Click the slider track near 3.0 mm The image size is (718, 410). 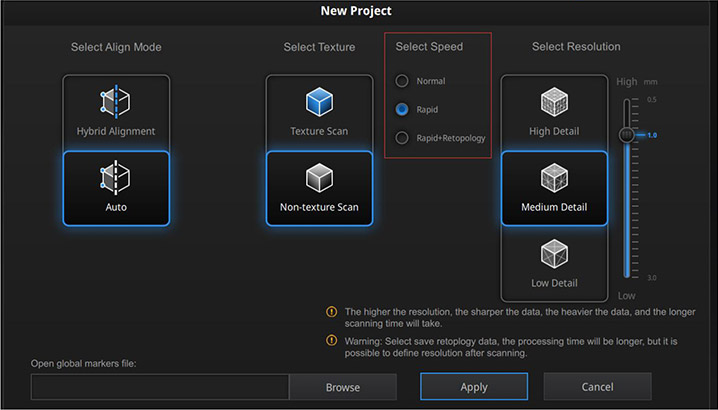coord(627,275)
